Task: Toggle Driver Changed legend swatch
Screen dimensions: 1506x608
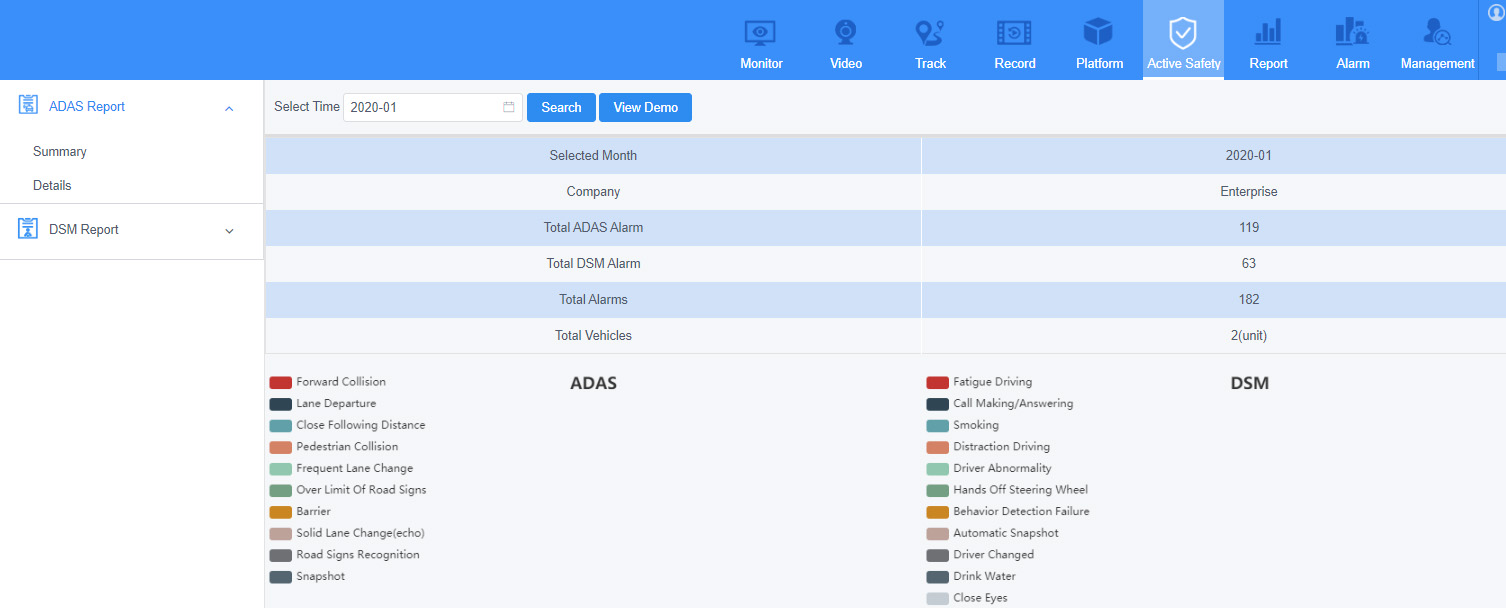Action: pyautogui.click(x=937, y=555)
